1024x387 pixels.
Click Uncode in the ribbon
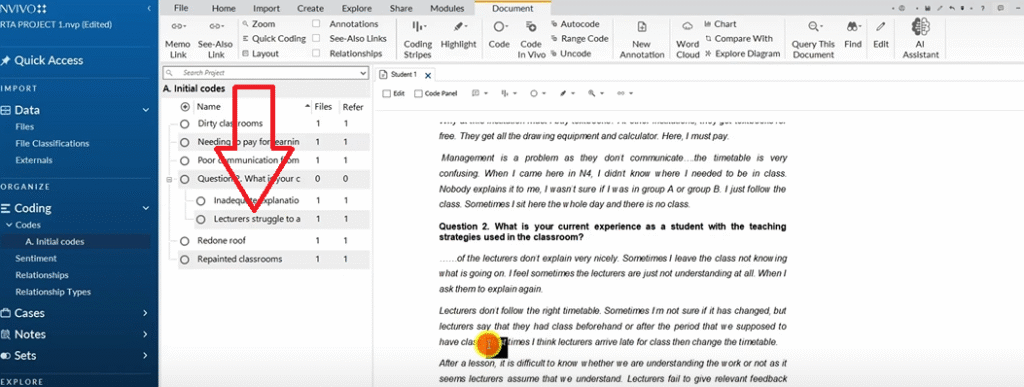click(x=571, y=54)
